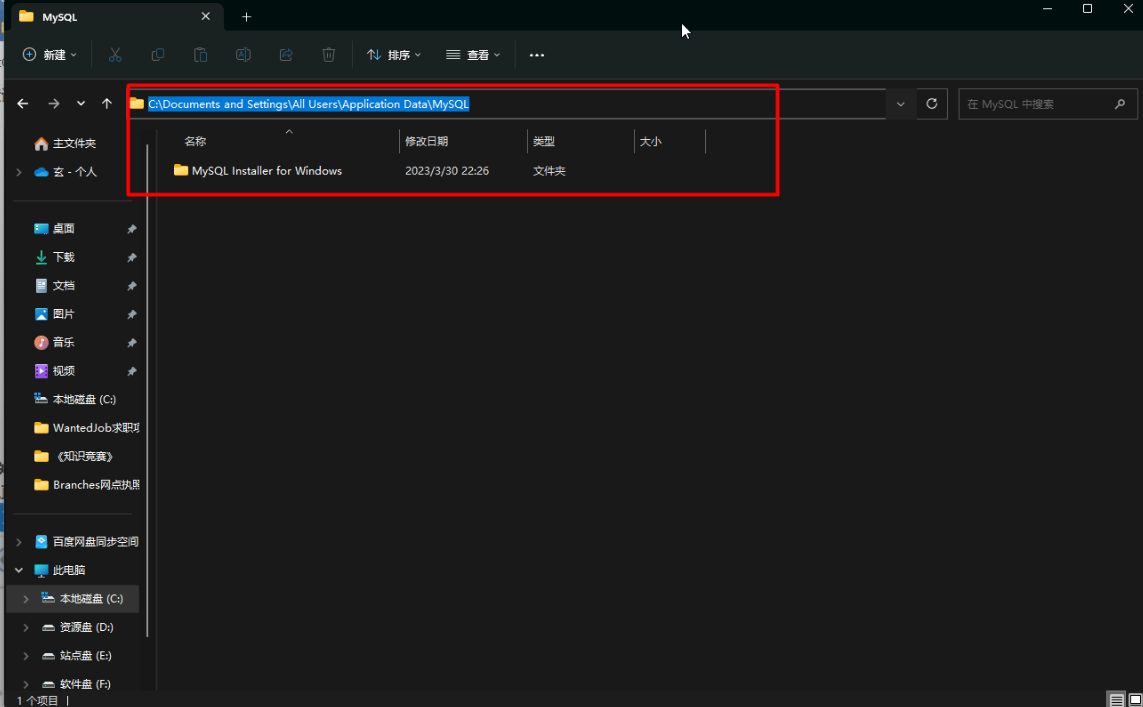Expand 软件盘 (F:) tree node

pos(26,684)
